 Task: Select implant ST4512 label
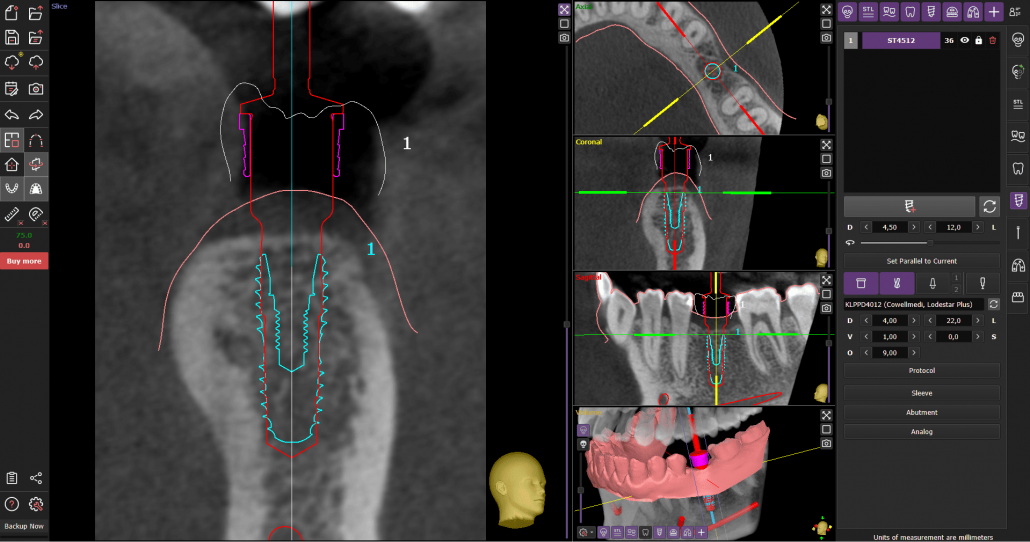[x=901, y=41]
